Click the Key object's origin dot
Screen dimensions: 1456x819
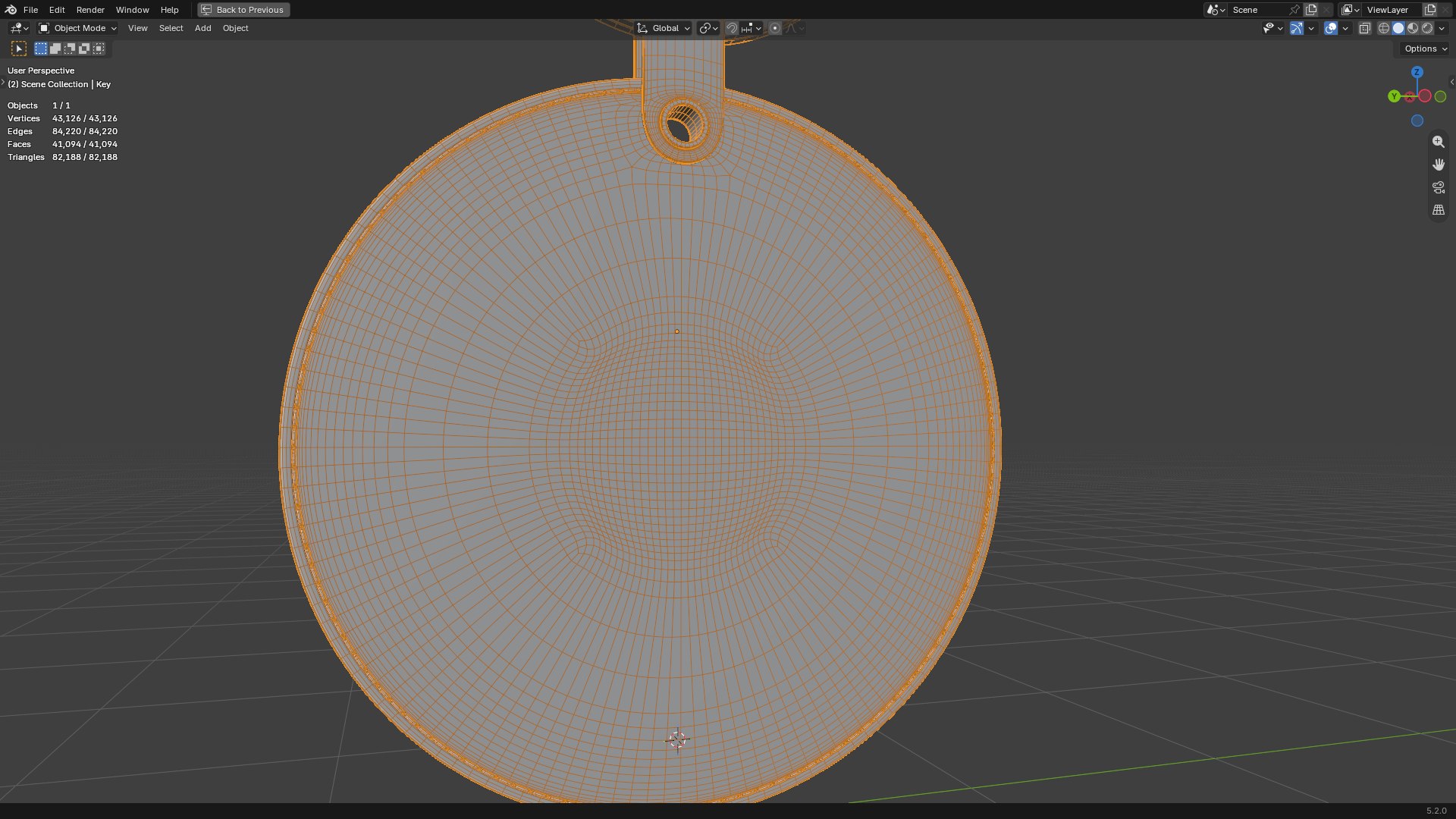point(677,331)
